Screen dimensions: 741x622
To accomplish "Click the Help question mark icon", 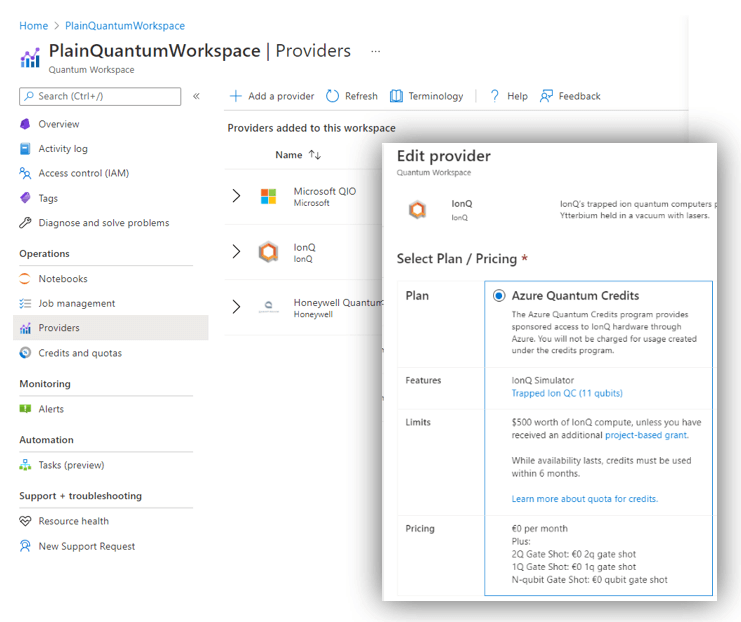I will tap(494, 96).
